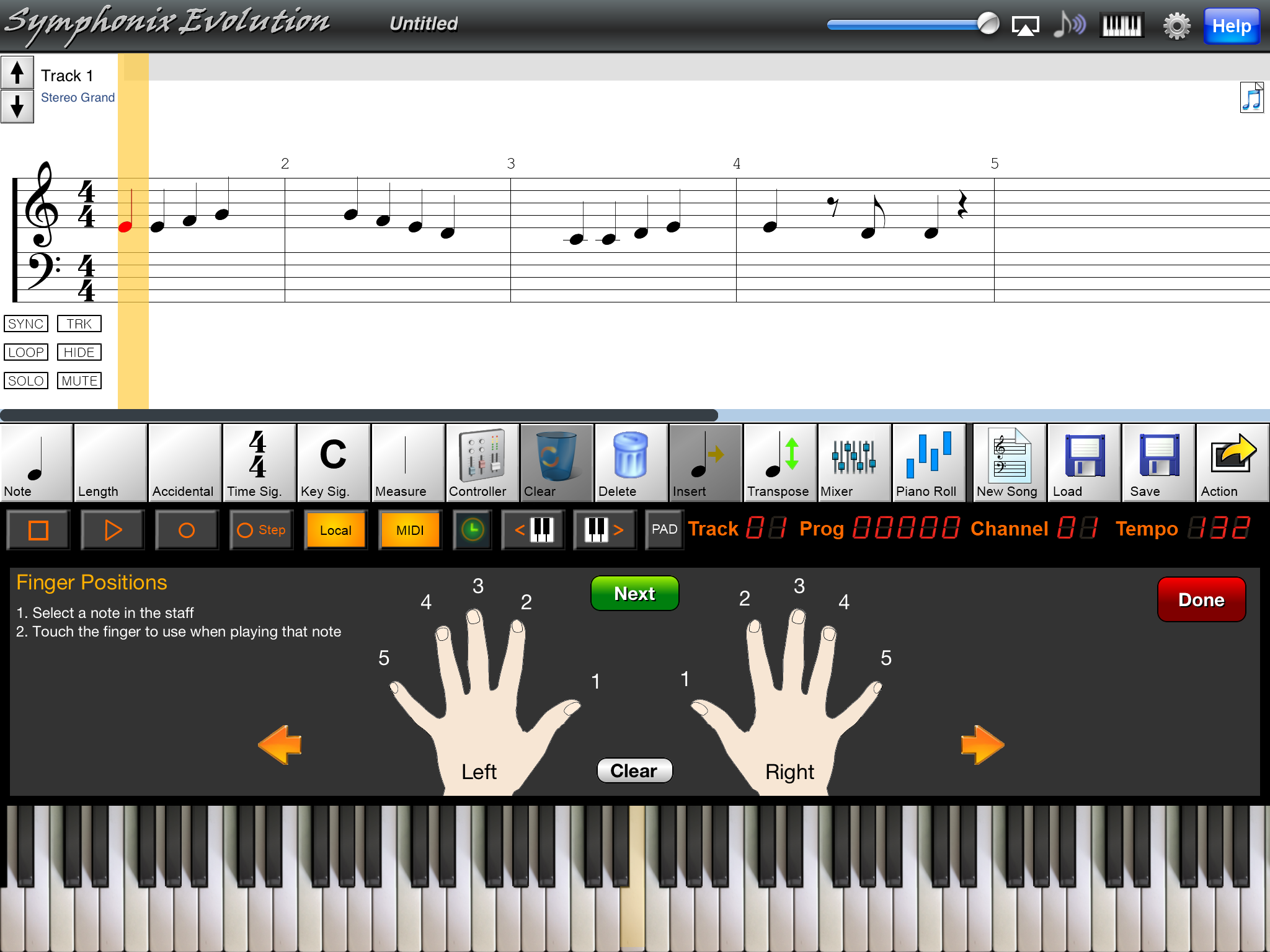Click the Delete trash can icon
The height and width of the screenshot is (952, 1270).
point(630,462)
